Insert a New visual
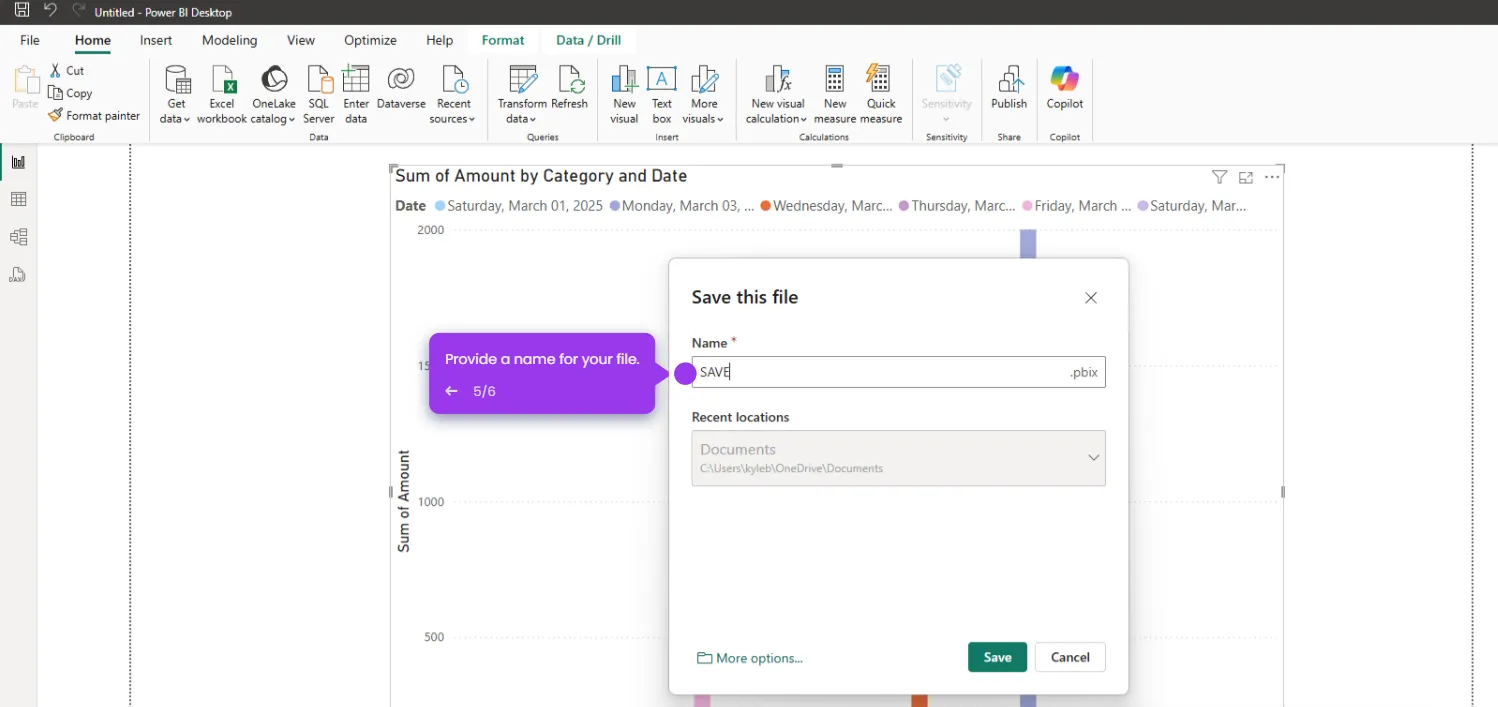Viewport: 1498px width, 707px height. (624, 95)
